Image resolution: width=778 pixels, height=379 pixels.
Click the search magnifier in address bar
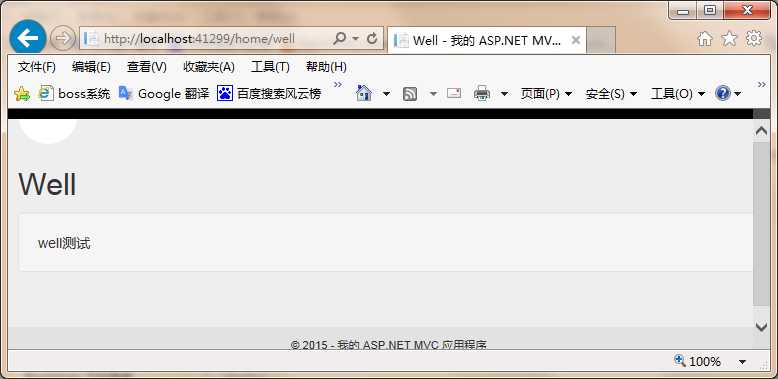(x=340, y=39)
